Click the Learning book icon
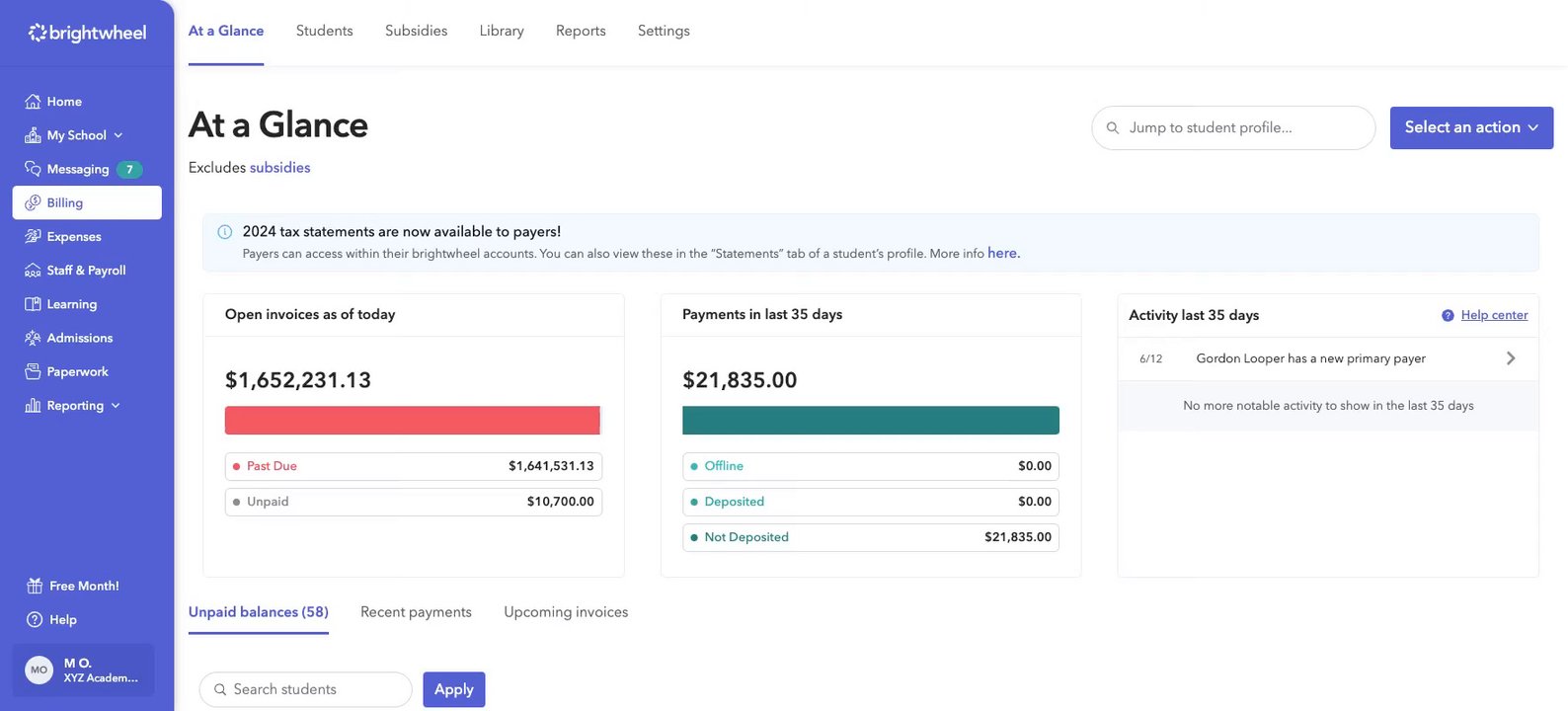Screen dimensions: 1568x711 click(33, 304)
